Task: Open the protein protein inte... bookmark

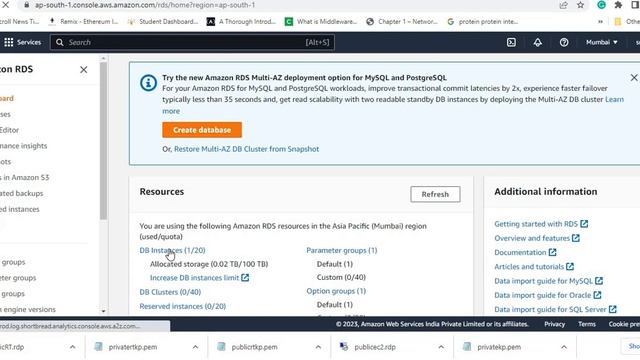Action: [x=482, y=22]
